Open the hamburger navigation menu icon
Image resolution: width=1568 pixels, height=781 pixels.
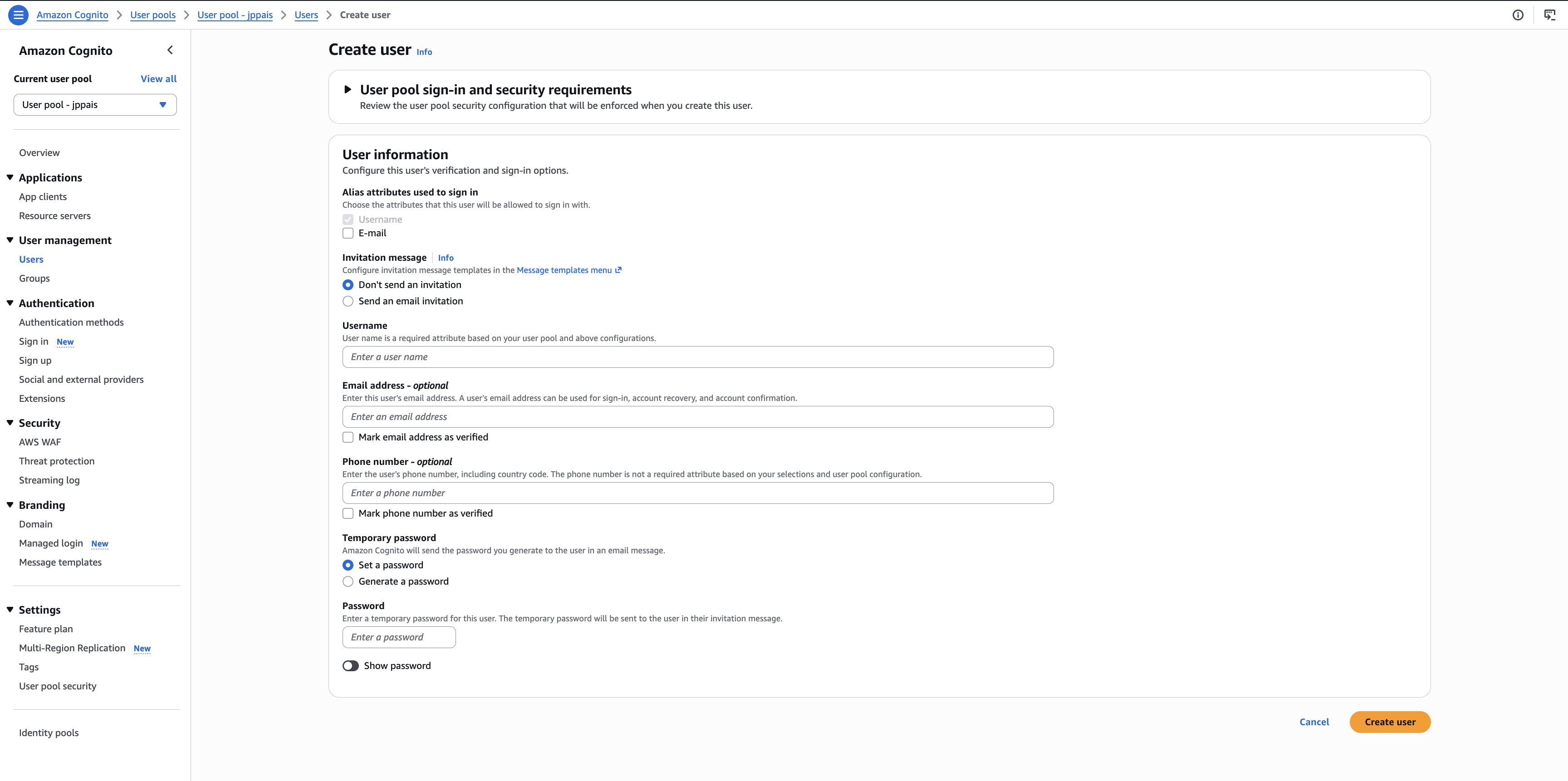coord(18,15)
